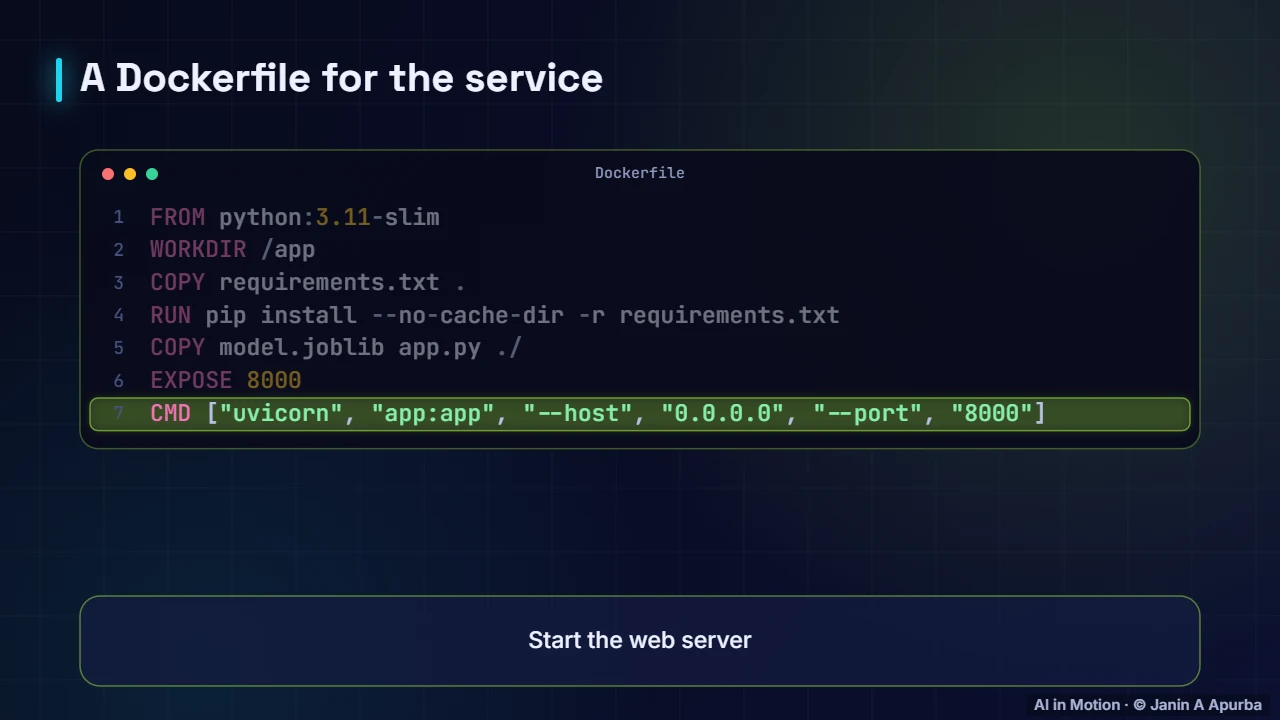
Task: Click line number 1 in the gutter
Action: pos(119,217)
